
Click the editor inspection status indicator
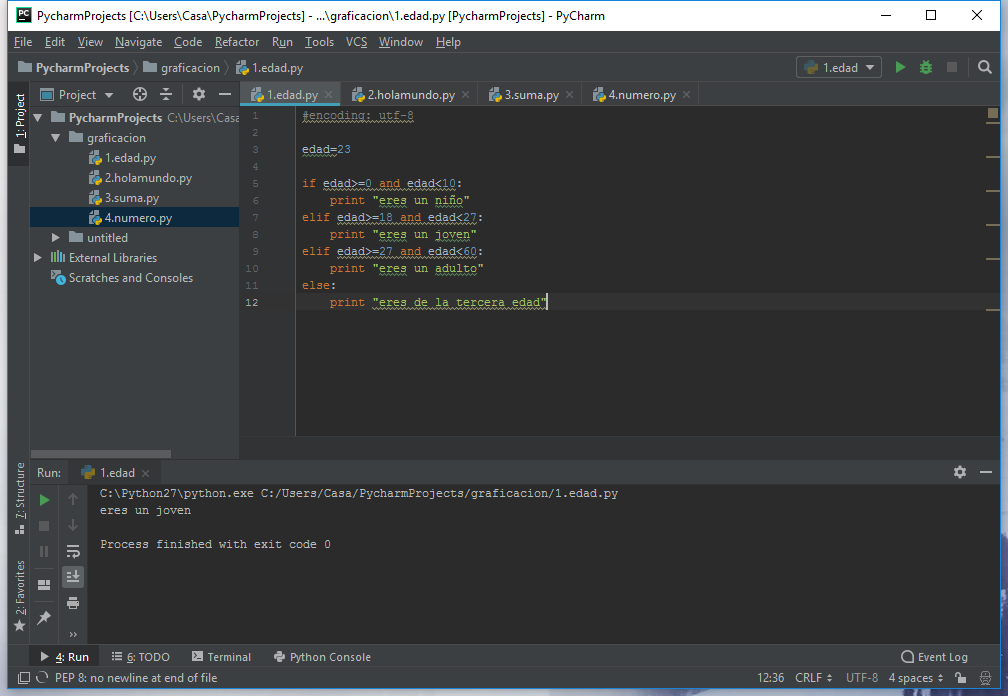point(993,113)
